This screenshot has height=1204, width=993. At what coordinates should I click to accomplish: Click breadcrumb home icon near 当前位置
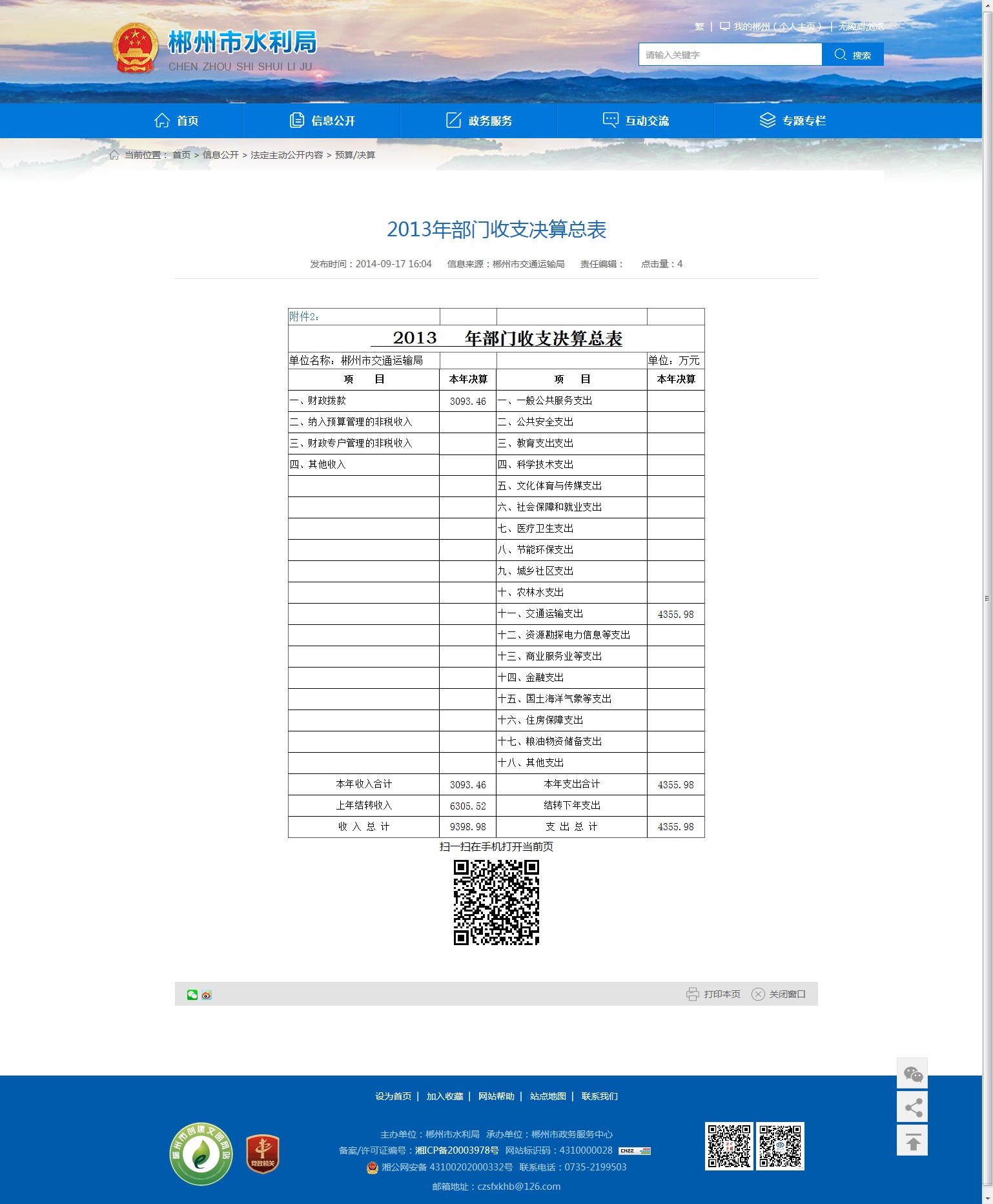click(x=114, y=155)
